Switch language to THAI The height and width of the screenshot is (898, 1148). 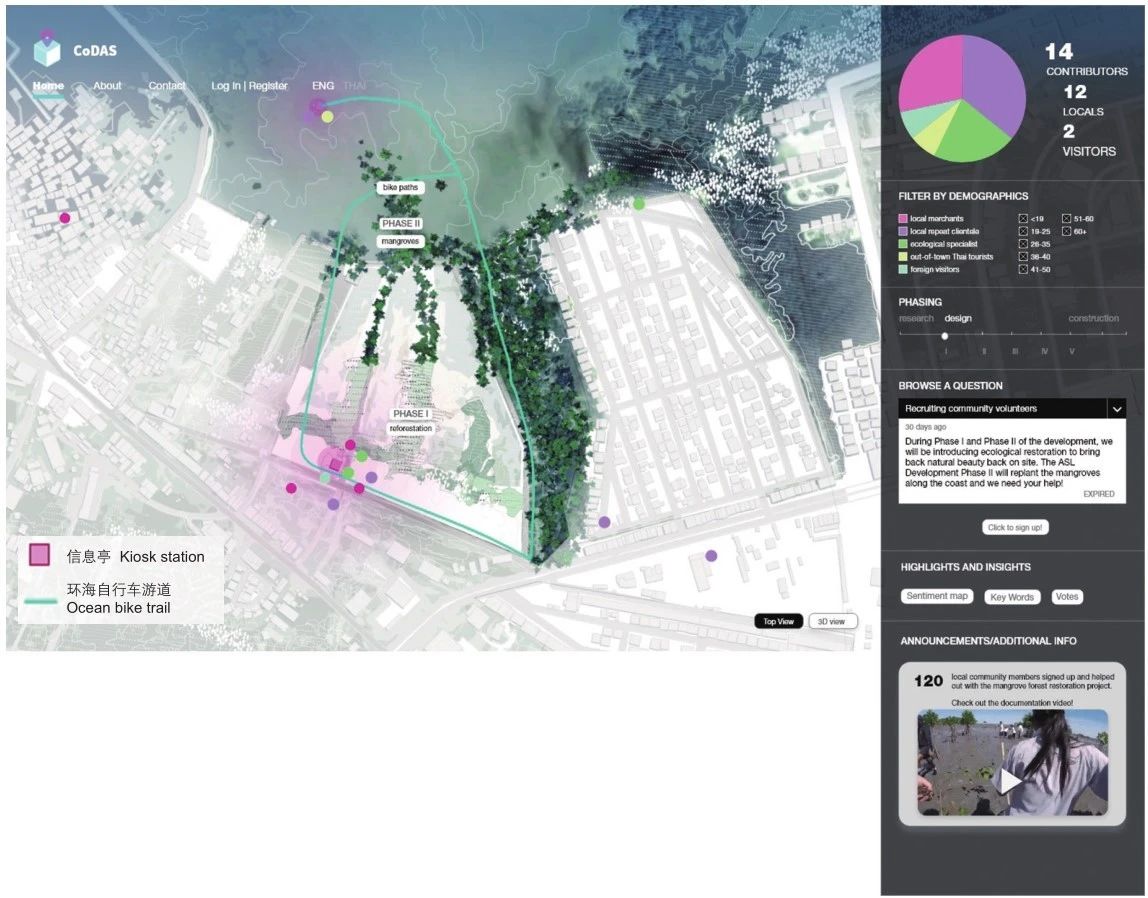coord(354,86)
